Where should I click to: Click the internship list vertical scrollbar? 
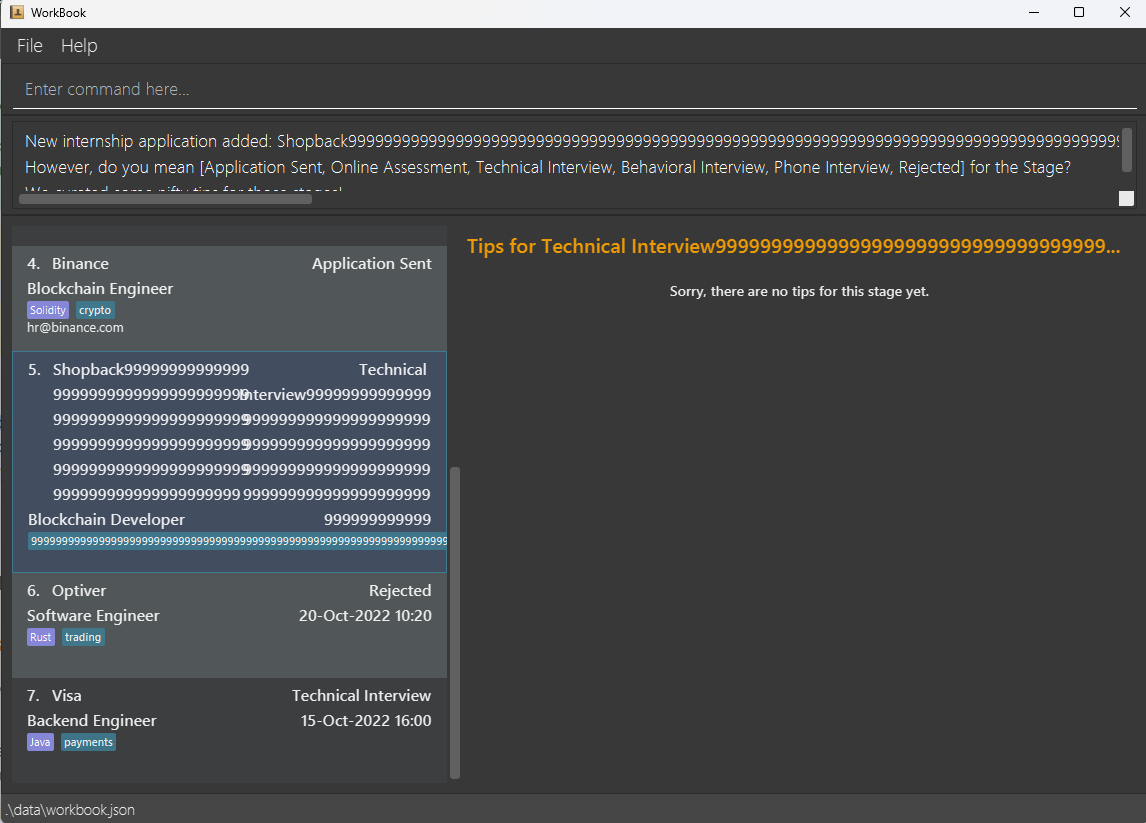pyautogui.click(x=455, y=623)
